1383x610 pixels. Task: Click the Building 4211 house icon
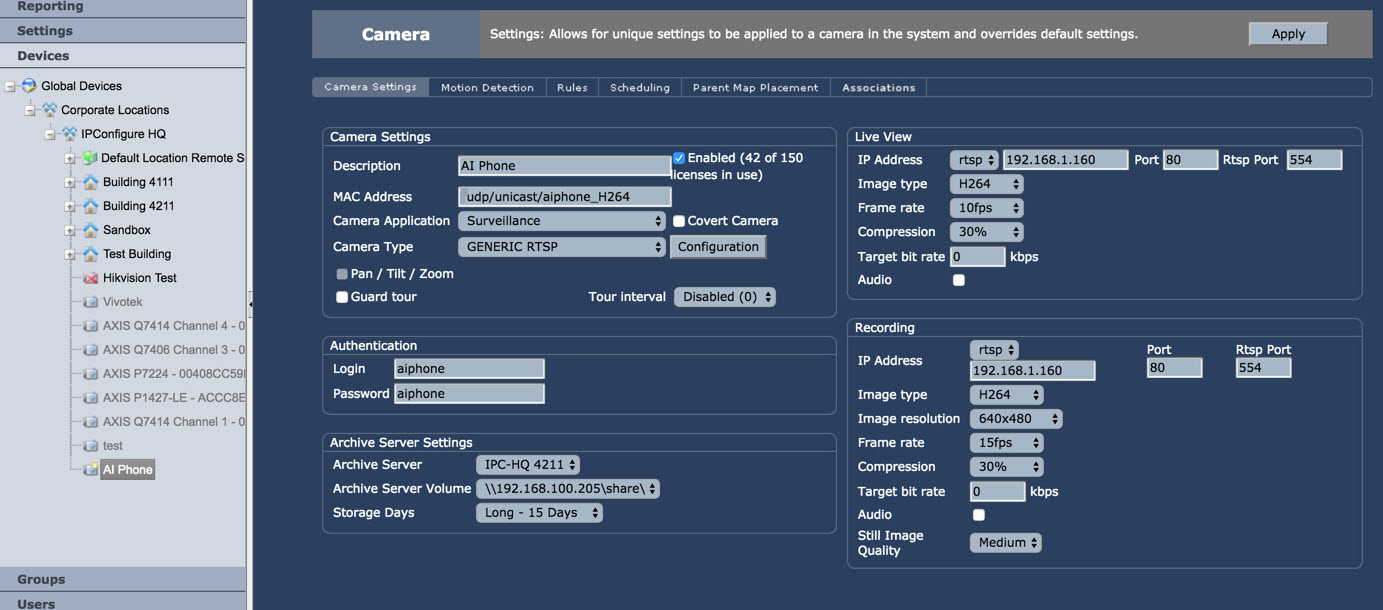pyautogui.click(x=91, y=206)
